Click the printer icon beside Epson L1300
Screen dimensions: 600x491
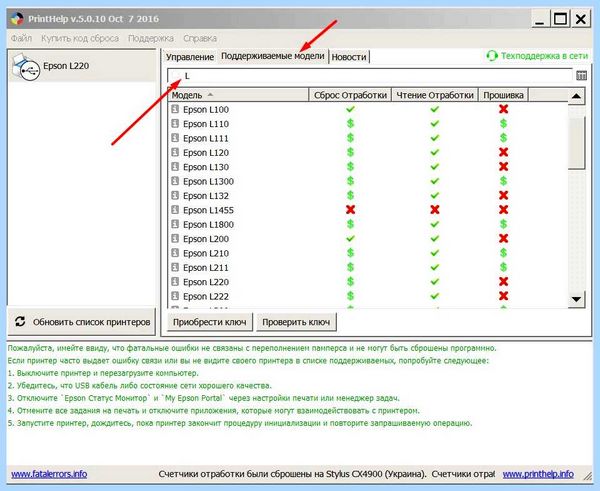(175, 181)
